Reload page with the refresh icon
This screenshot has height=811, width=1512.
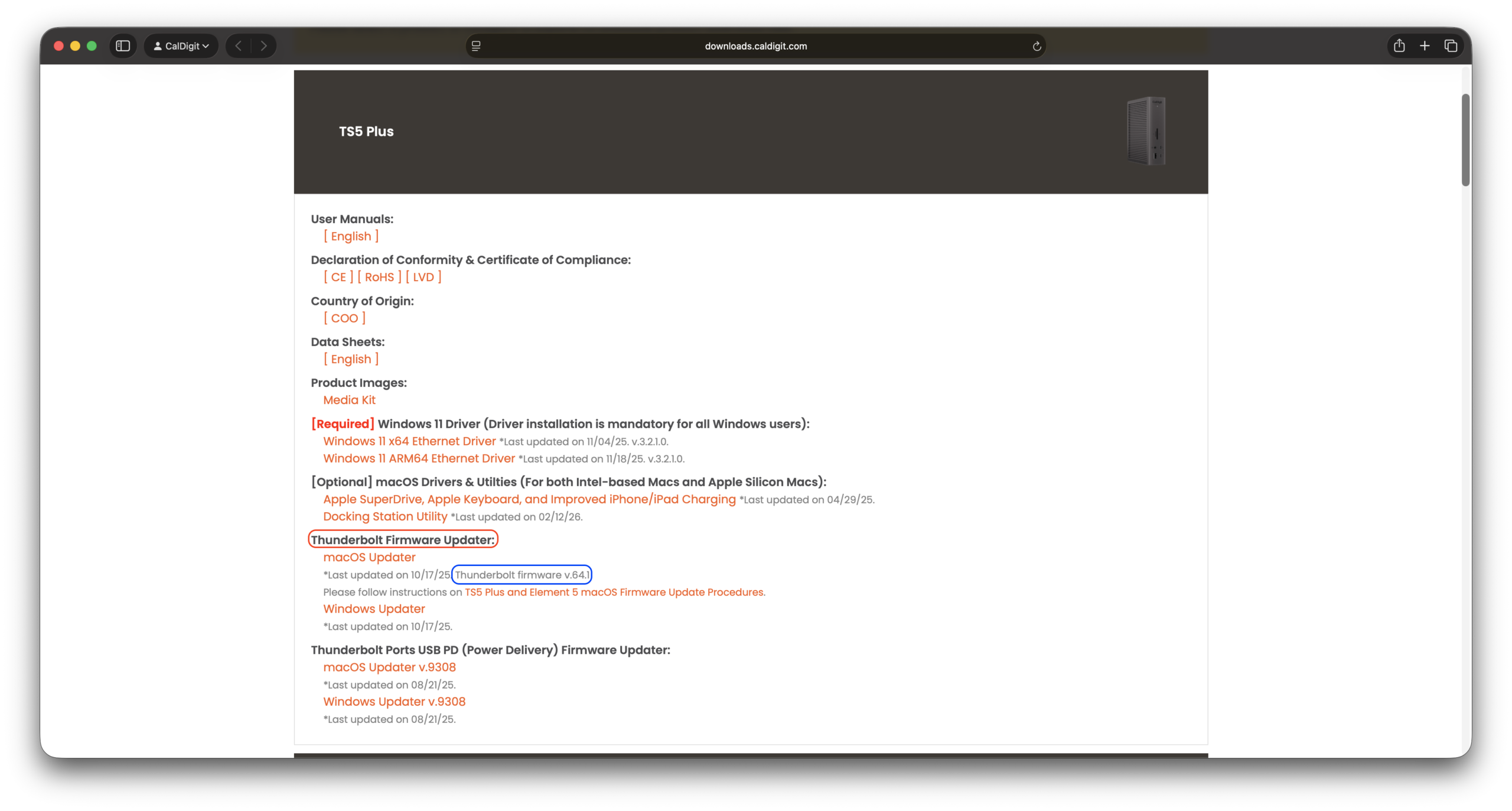point(1037,46)
